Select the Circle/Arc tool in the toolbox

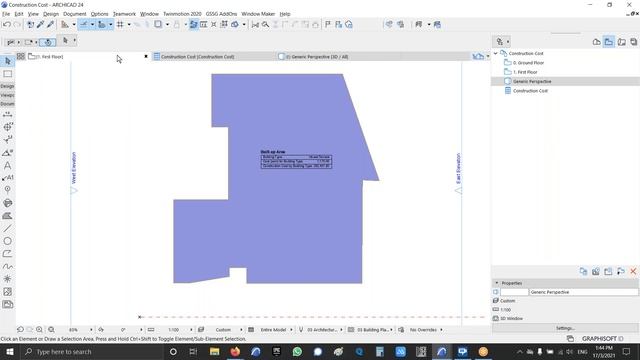7,241
